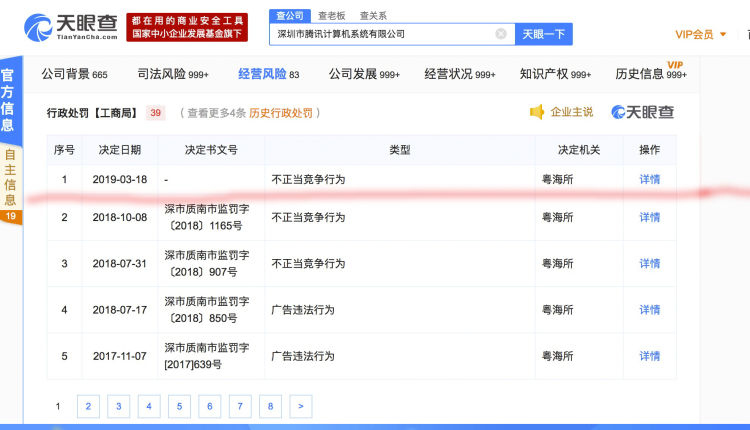Open the 历史信息 VIP tab
Image resolution: width=750 pixels, height=430 pixels.
(650, 74)
